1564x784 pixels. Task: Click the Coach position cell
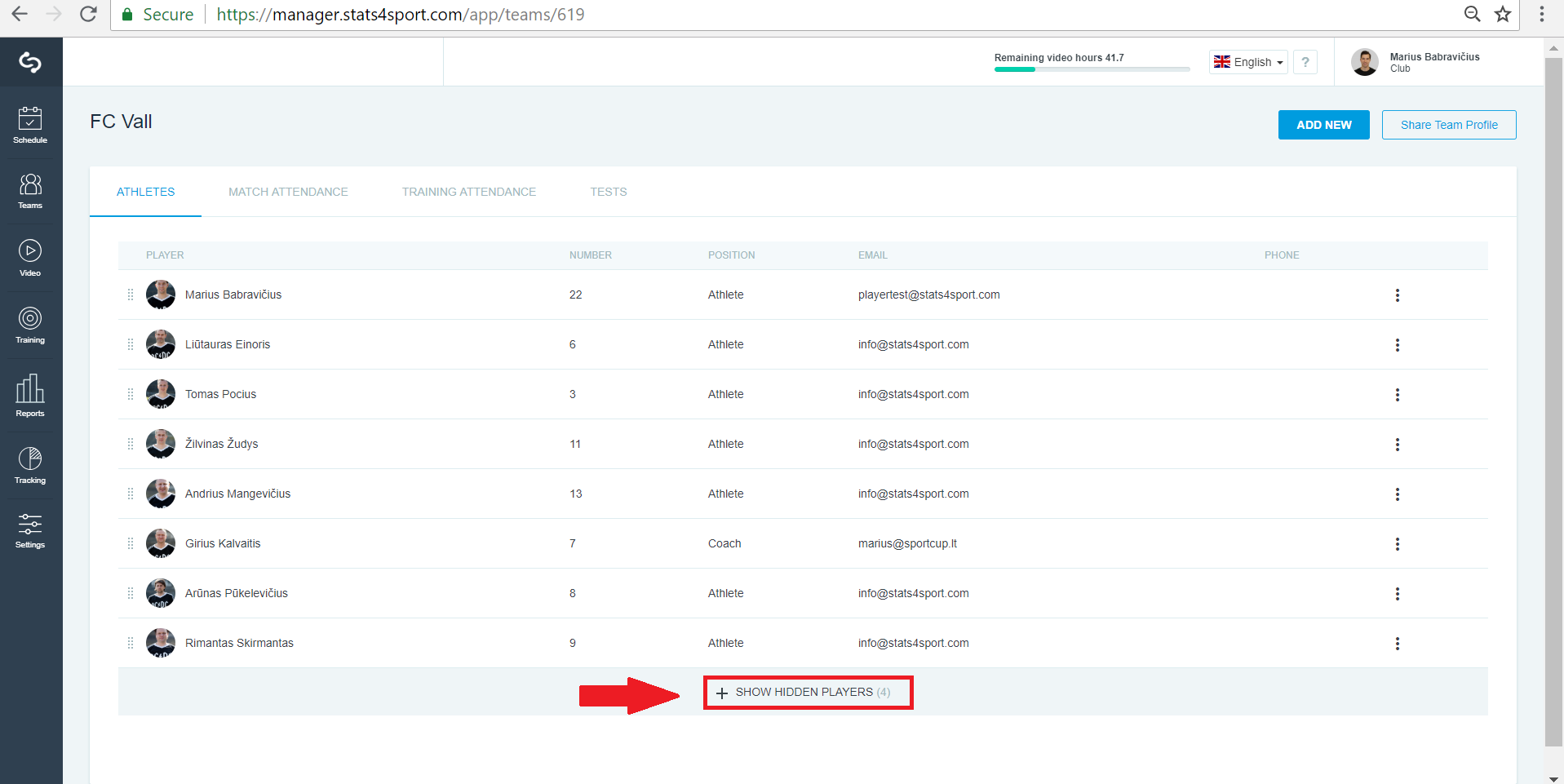724,543
